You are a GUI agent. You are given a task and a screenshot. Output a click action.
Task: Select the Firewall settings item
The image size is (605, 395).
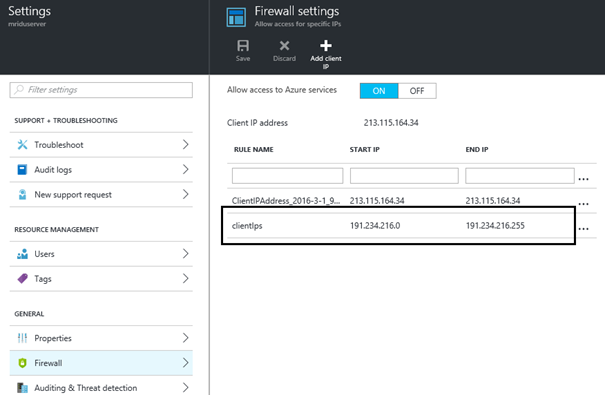(101, 363)
